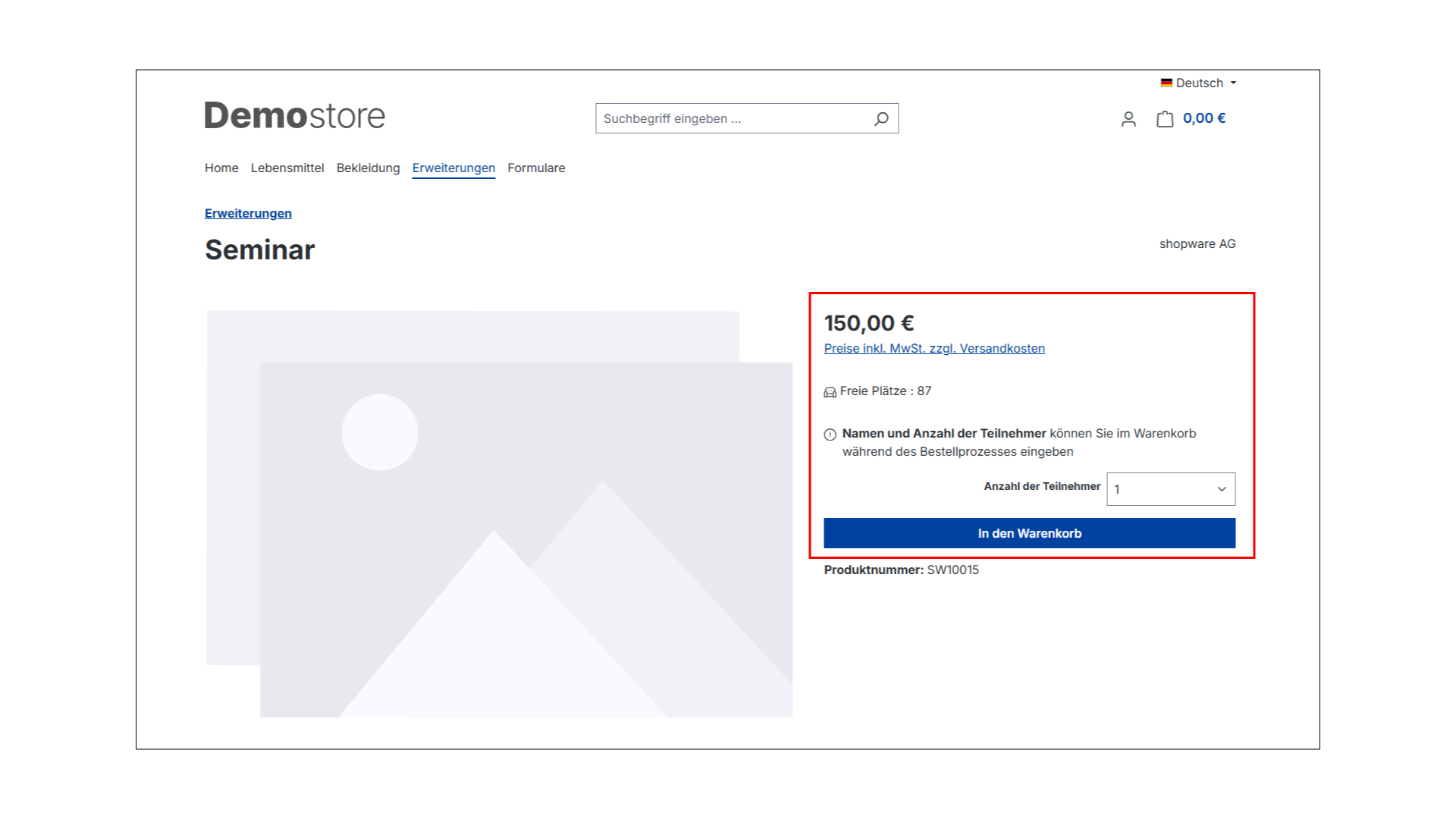Click the search magnifier icon

click(881, 119)
